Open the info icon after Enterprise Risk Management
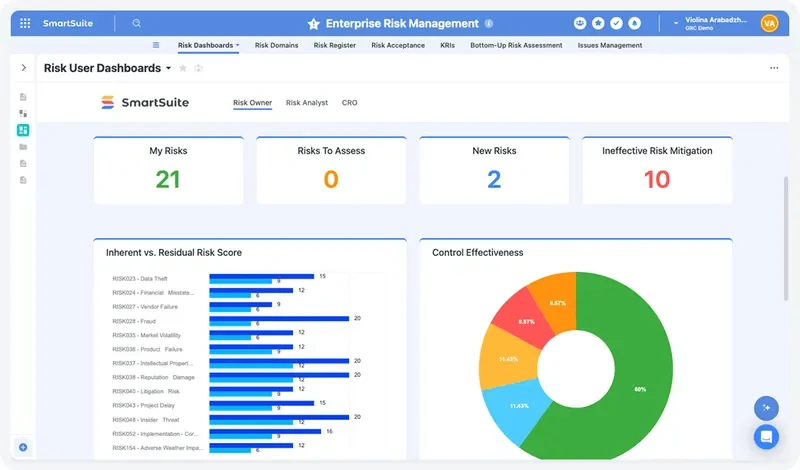The width and height of the screenshot is (800, 470). coord(489,23)
